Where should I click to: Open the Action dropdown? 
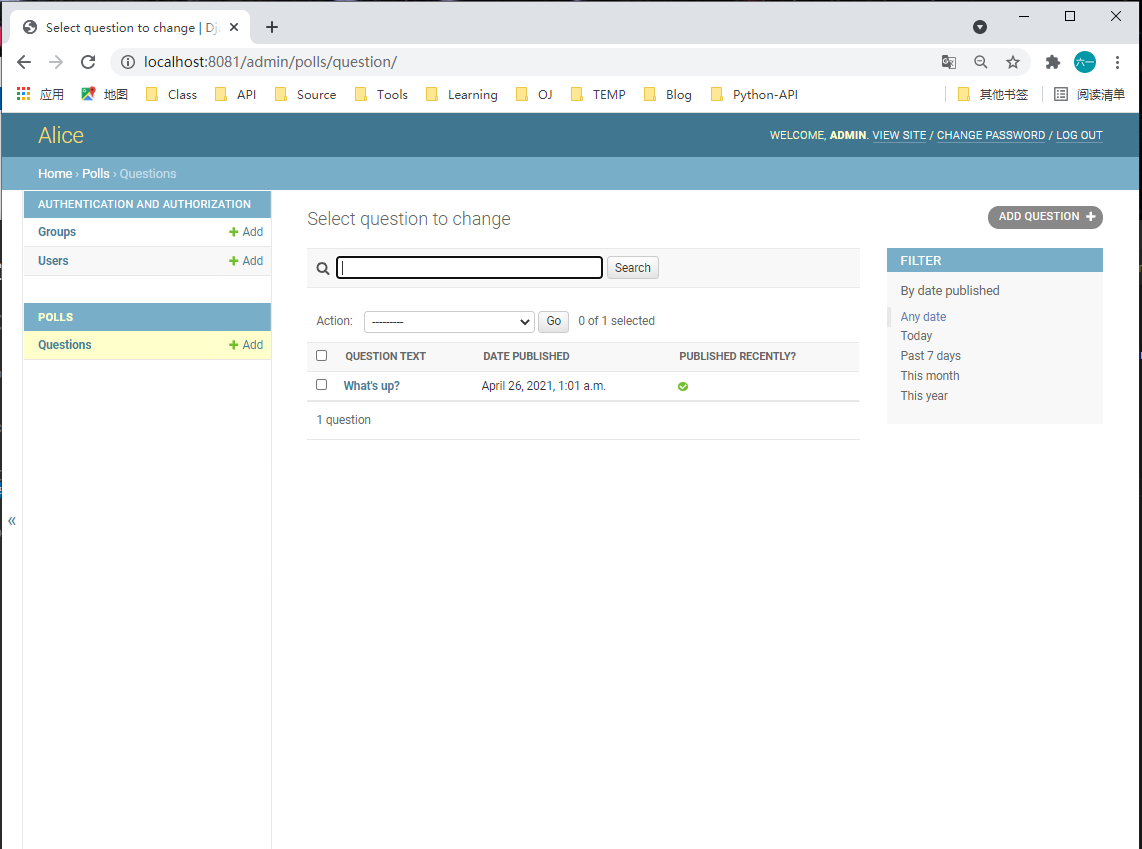click(449, 321)
